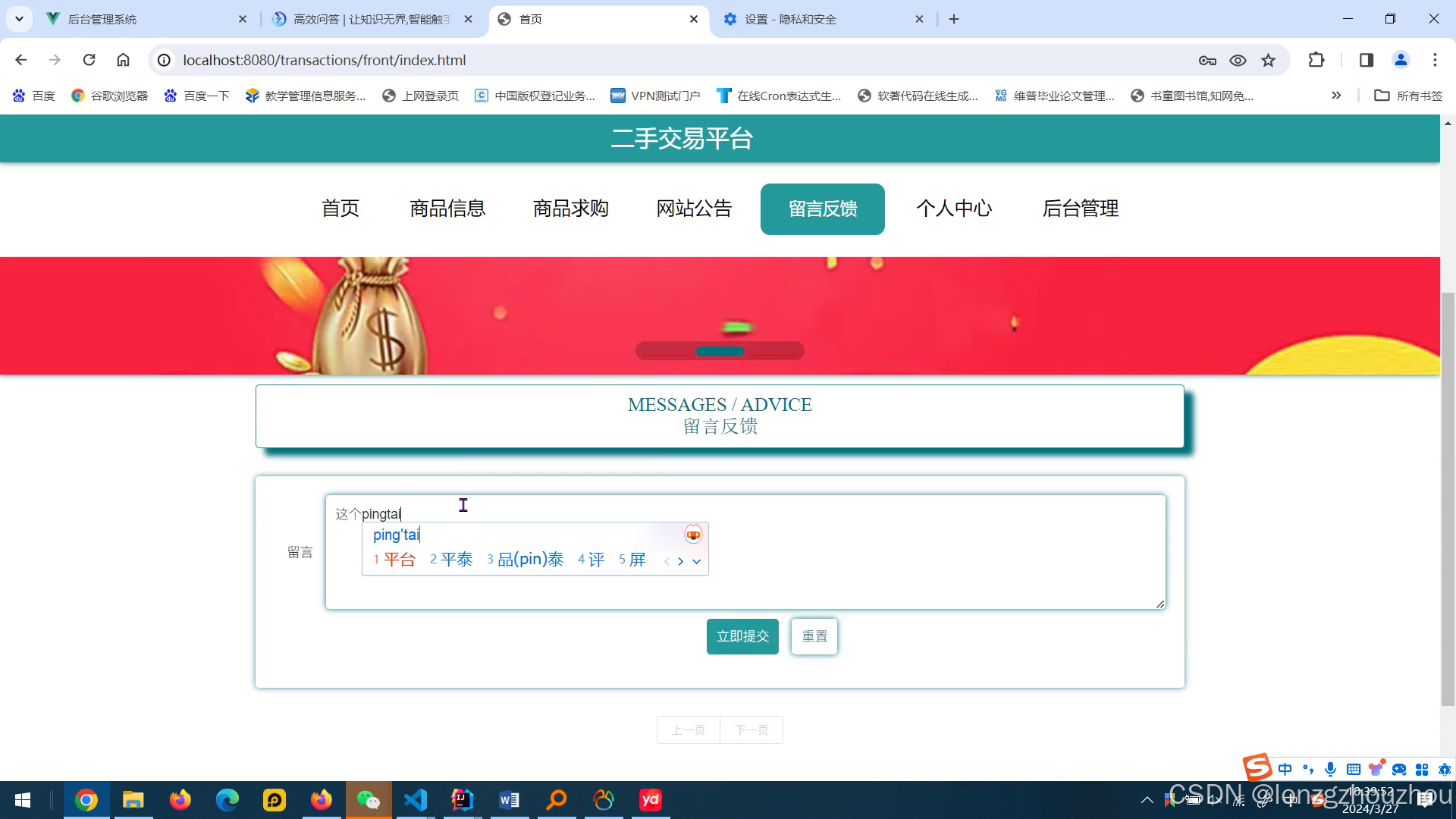
Task: Click the 立即提交 submit button
Action: coord(742,636)
